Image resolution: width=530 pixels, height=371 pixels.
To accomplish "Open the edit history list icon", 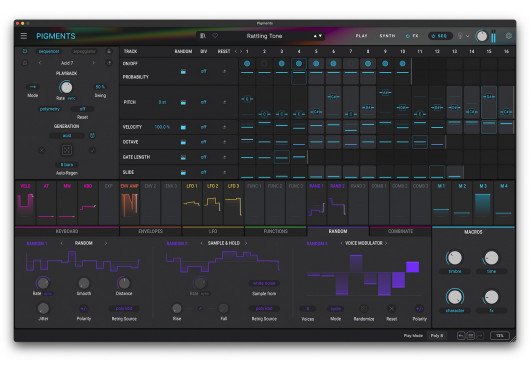I will coord(471,336).
